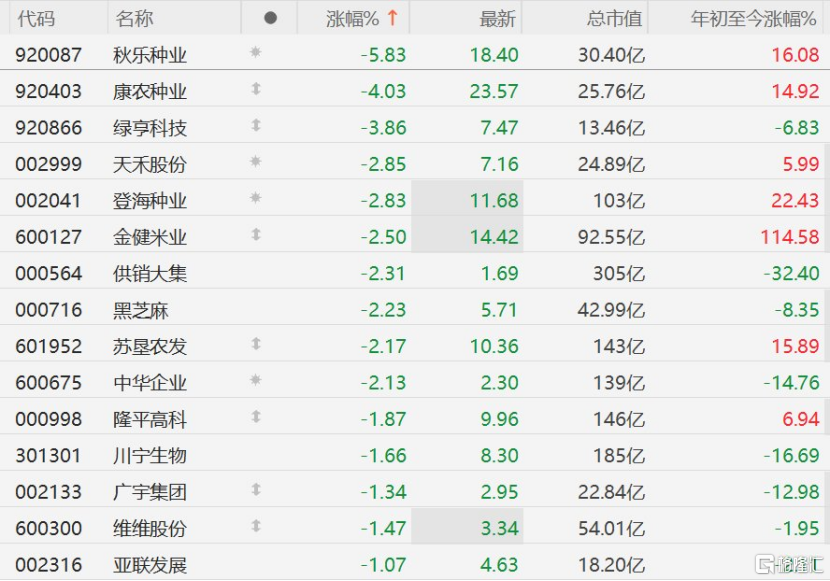The image size is (830, 581).
Task: Open stock 亚联发展
Action: [150, 566]
